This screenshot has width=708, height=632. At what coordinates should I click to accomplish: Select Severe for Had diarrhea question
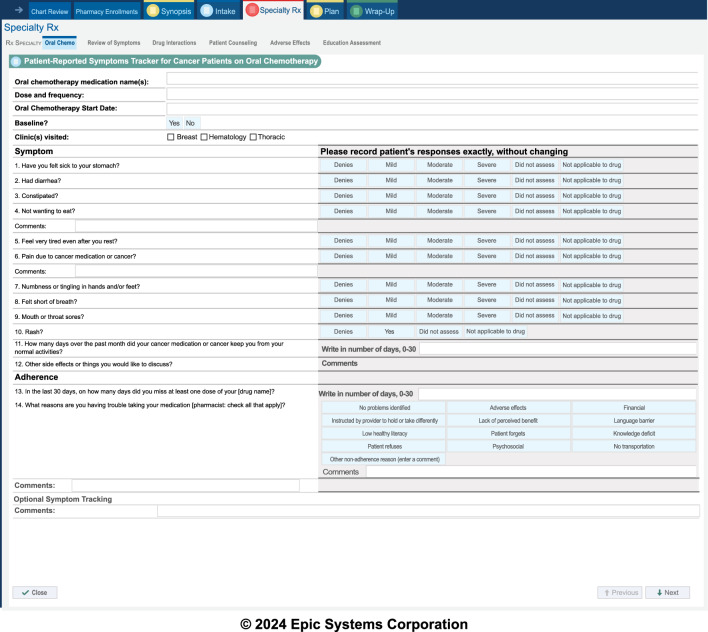[x=486, y=181]
